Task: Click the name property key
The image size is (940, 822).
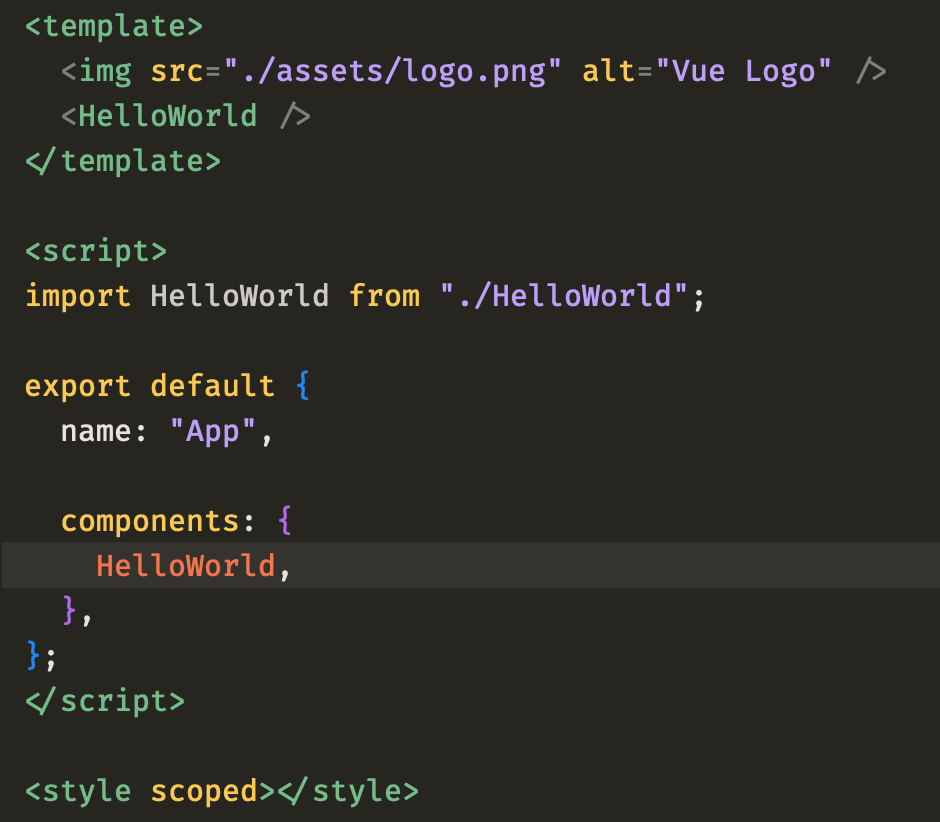Action: click(96, 432)
